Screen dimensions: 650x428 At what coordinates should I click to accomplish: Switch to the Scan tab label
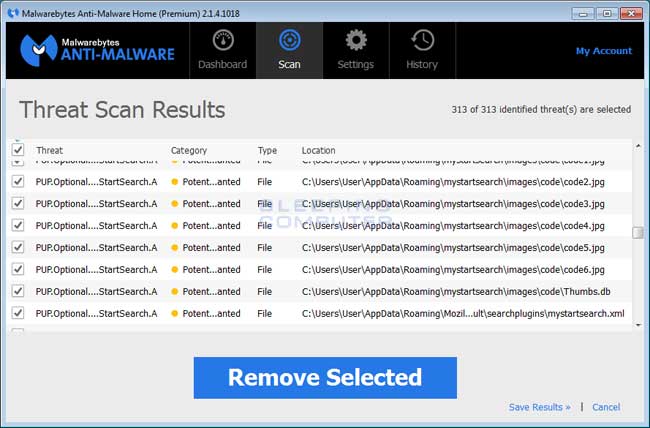coord(289,65)
